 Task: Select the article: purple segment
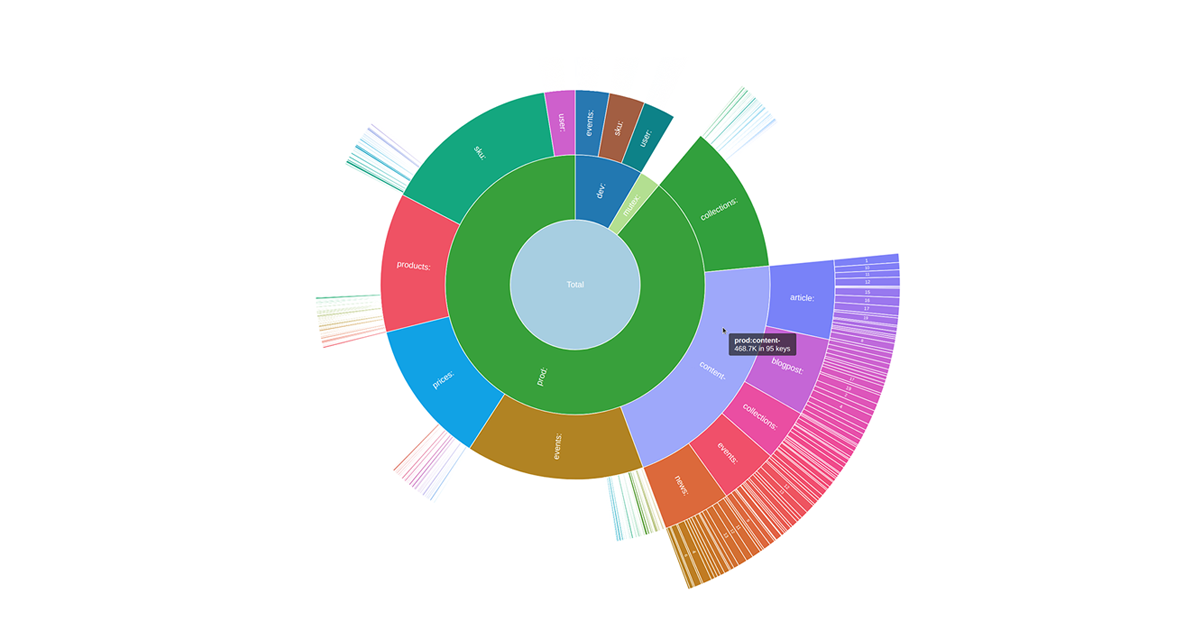click(800, 300)
